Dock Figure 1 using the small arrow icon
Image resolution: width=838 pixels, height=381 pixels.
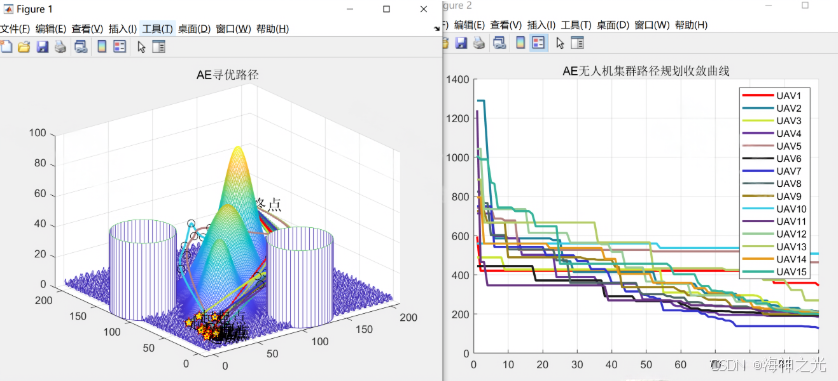point(438,28)
